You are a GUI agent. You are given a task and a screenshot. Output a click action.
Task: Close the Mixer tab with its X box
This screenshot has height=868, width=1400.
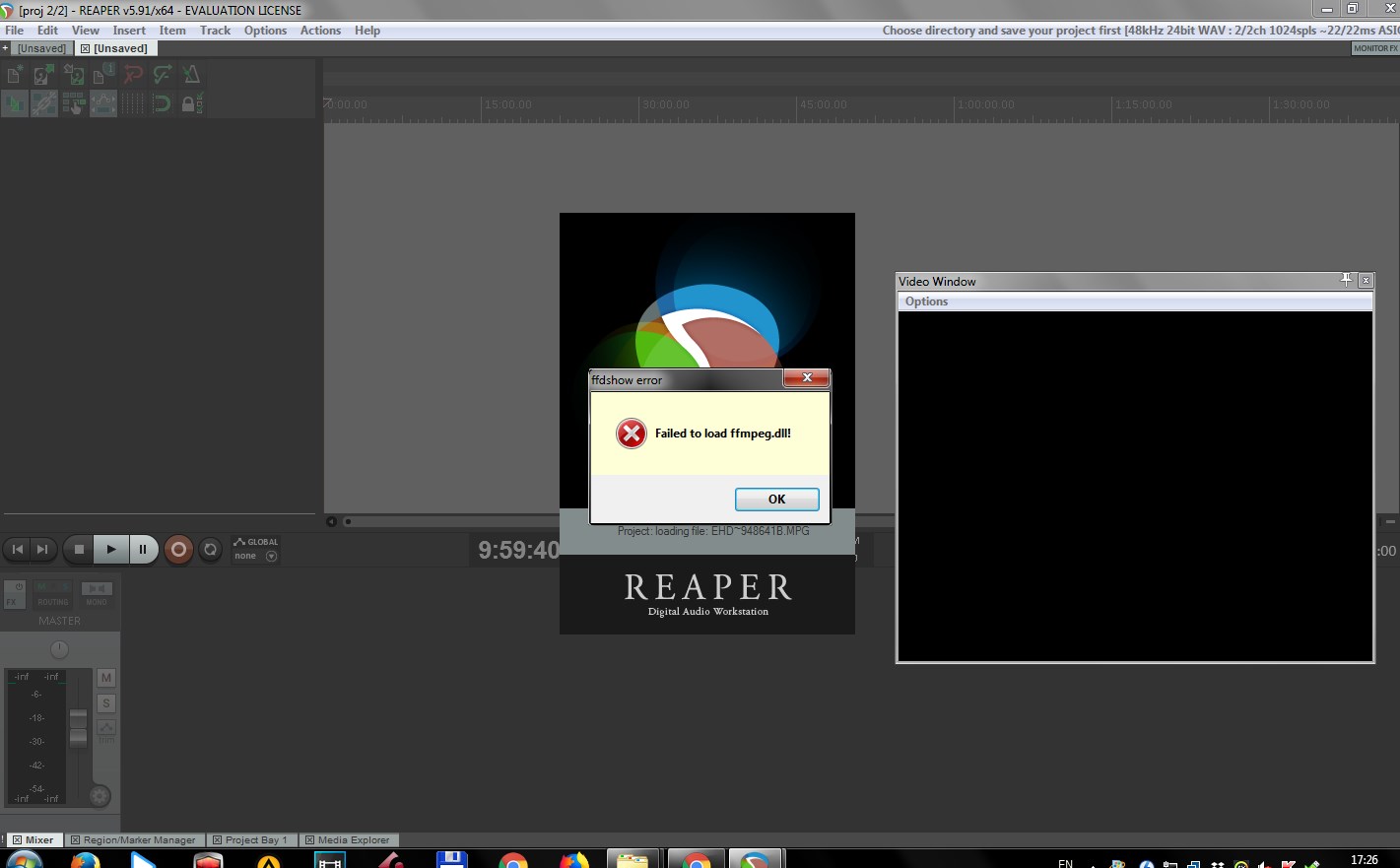click(x=17, y=840)
